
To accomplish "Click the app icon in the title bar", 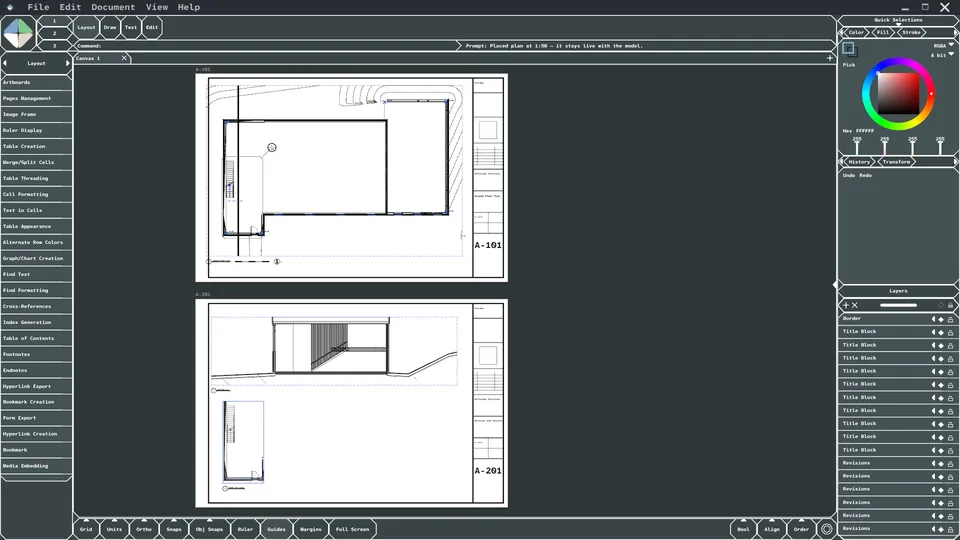I will click(10, 7).
